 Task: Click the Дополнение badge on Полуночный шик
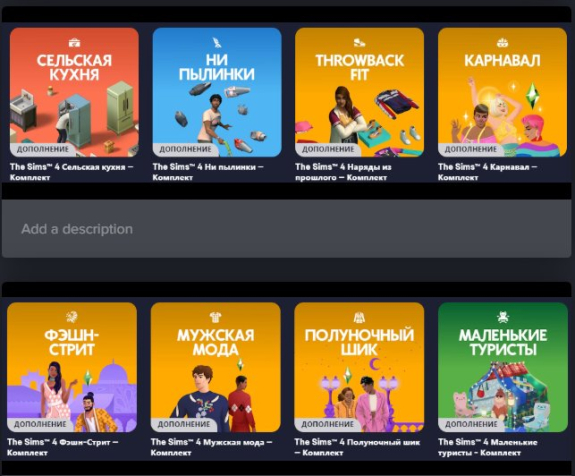pyautogui.click(x=327, y=425)
